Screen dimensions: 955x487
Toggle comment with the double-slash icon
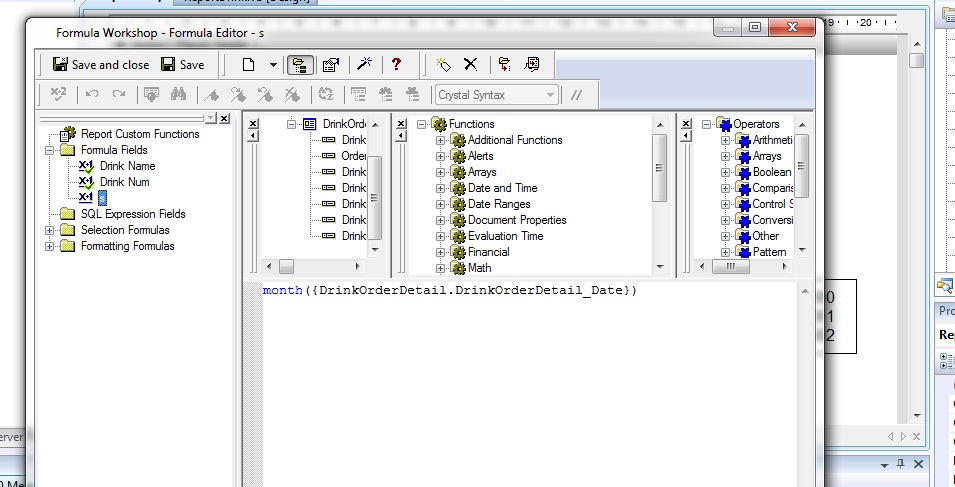576,95
